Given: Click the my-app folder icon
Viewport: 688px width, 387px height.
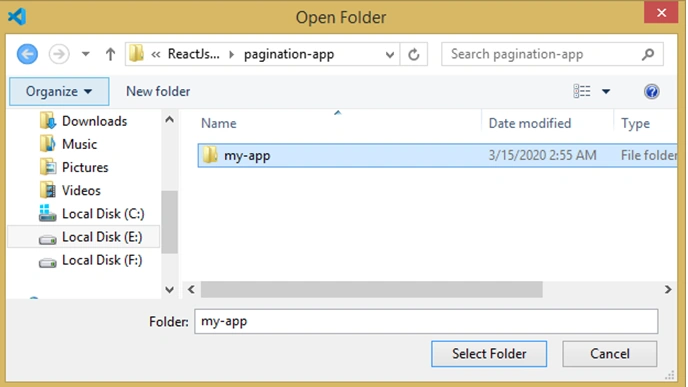Looking at the screenshot, I should point(210,155).
